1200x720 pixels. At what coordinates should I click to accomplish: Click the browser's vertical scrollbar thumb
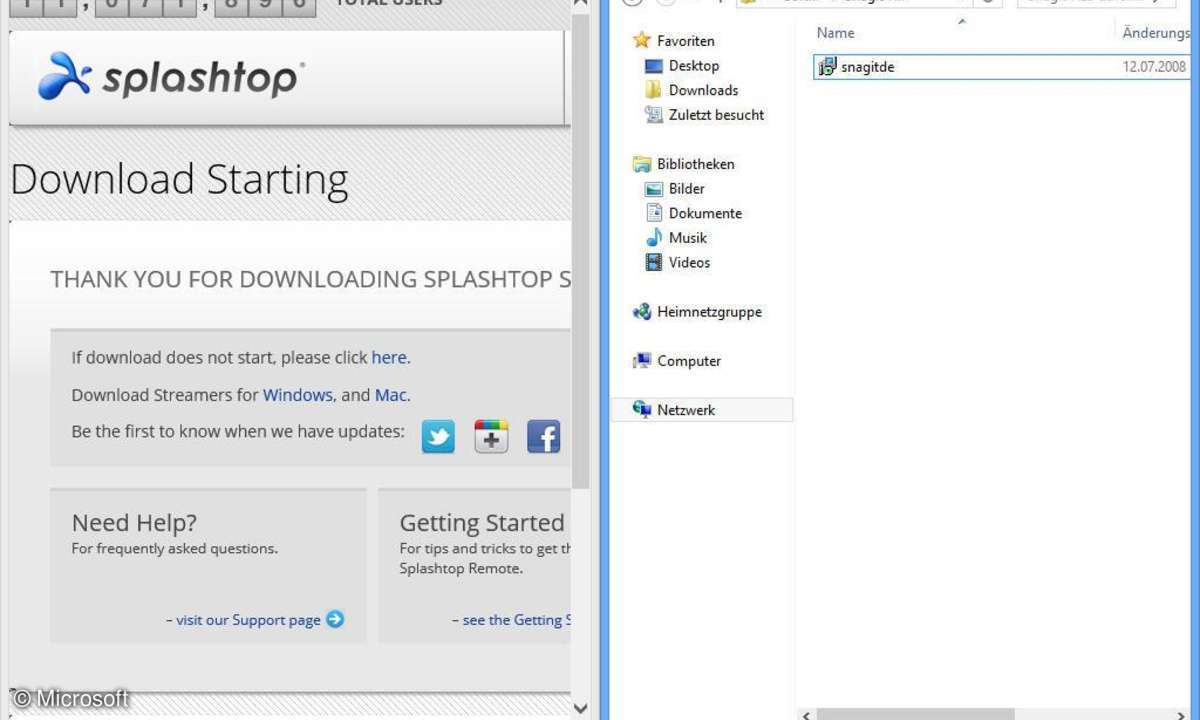coord(580,250)
